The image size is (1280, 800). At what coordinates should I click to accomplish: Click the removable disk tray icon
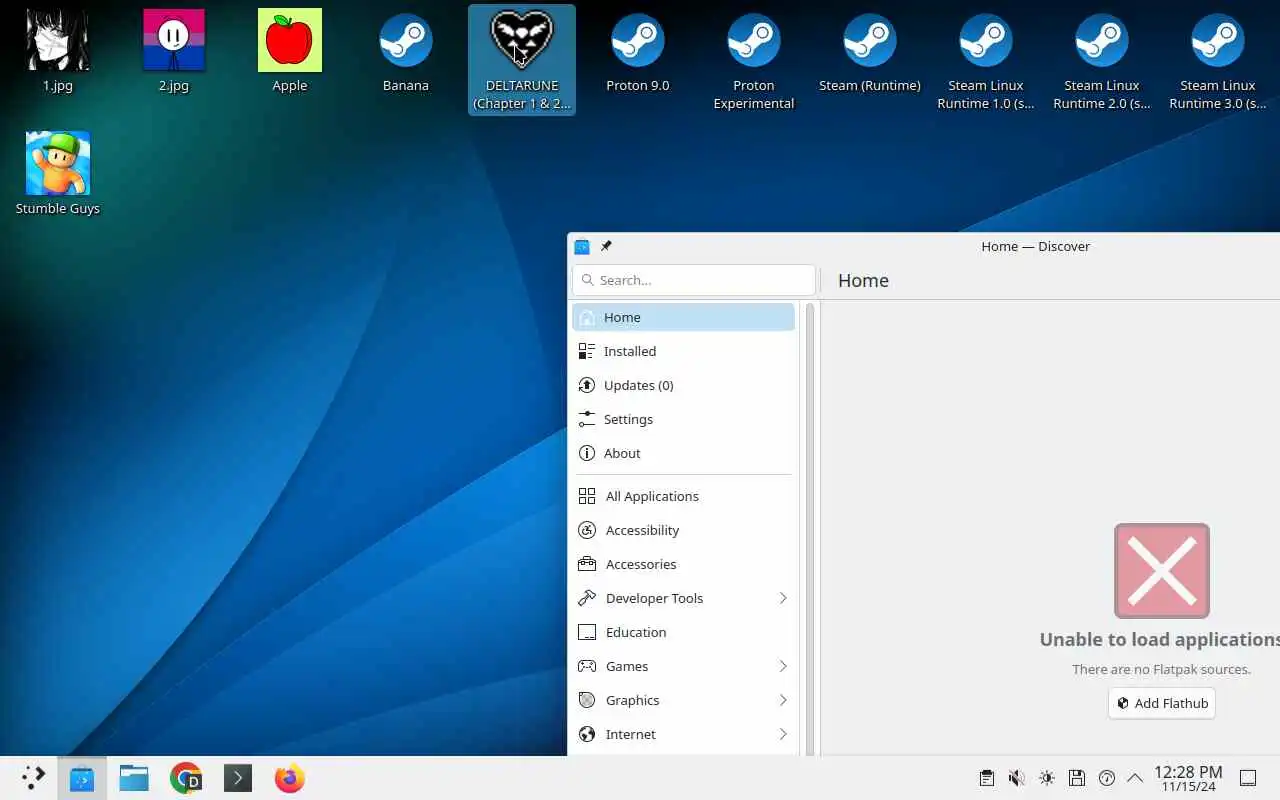[1076, 778]
